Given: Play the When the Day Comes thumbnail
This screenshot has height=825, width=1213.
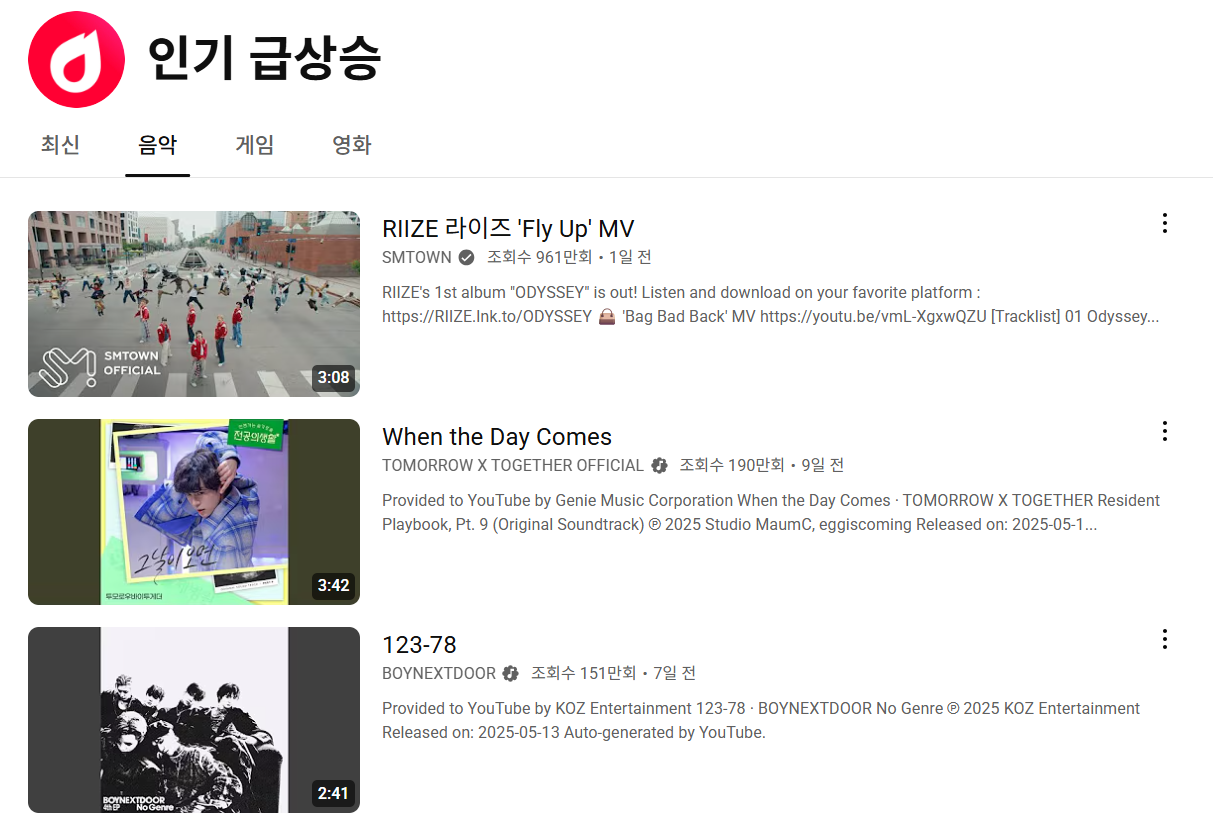Looking at the screenshot, I should [x=193, y=511].
